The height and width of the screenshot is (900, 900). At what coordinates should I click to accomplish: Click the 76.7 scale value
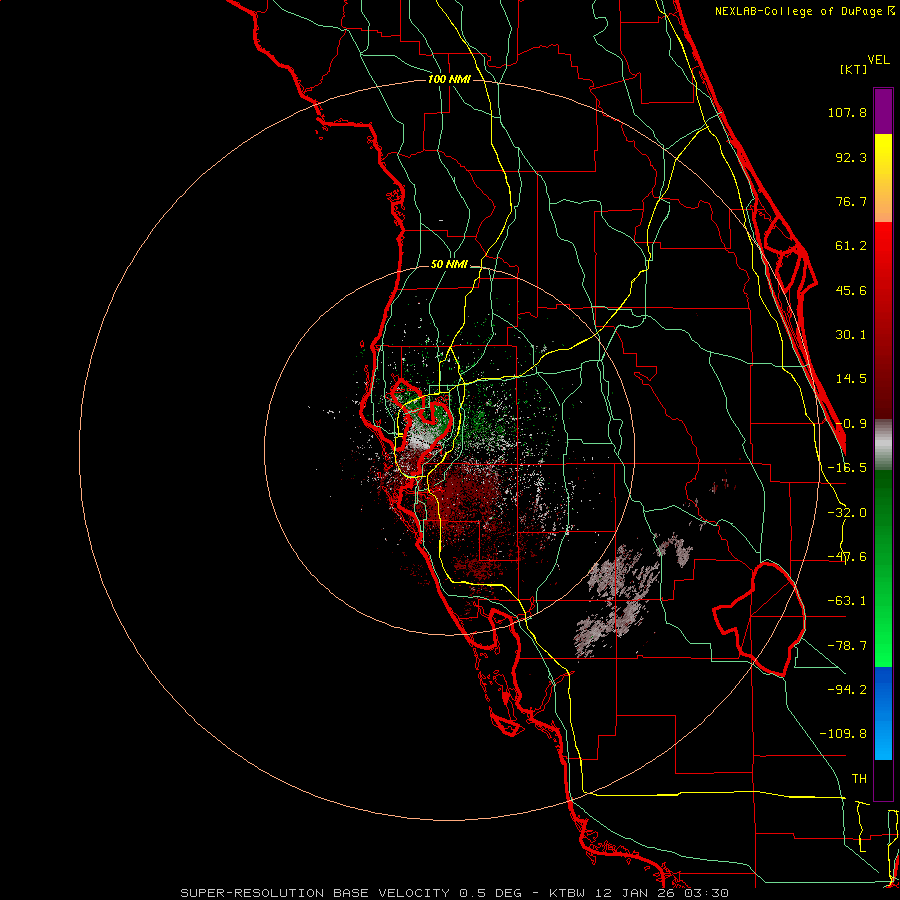click(x=851, y=201)
